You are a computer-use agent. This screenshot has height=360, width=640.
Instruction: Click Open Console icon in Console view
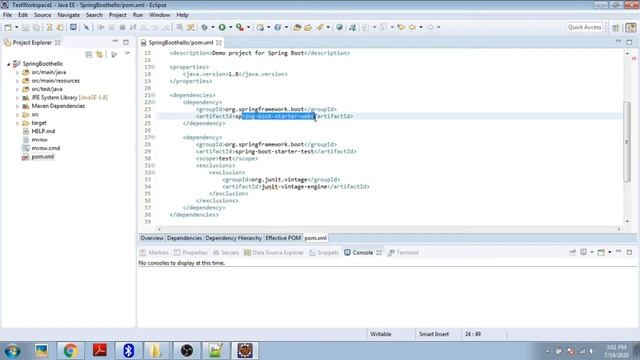(601, 252)
